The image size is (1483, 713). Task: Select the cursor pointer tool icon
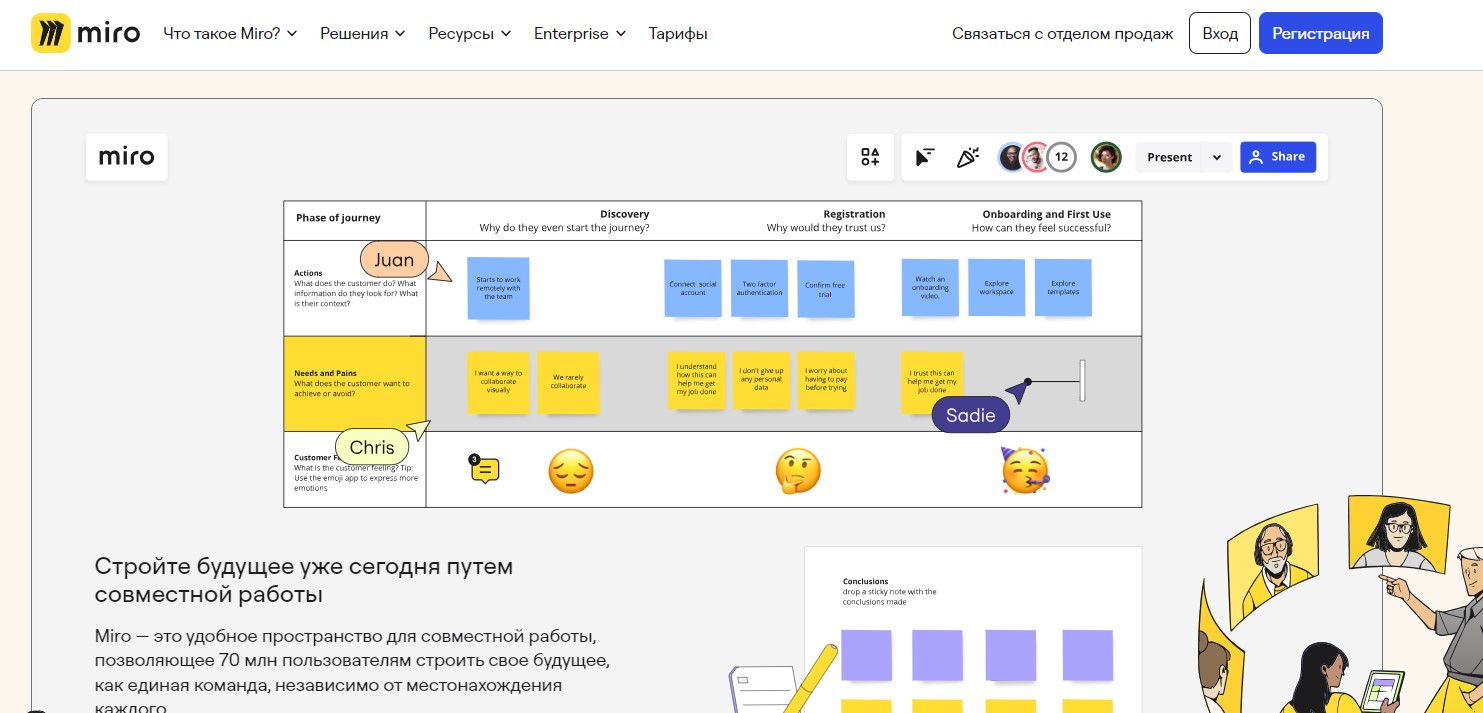coord(925,157)
